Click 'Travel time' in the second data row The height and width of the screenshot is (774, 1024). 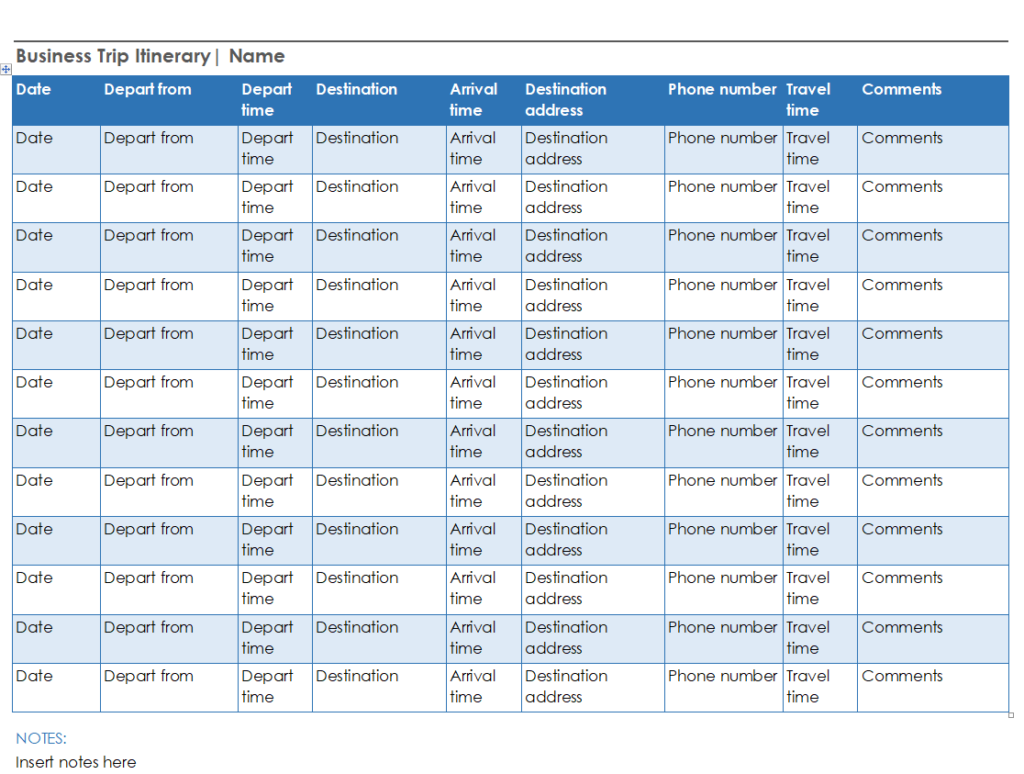coord(808,197)
